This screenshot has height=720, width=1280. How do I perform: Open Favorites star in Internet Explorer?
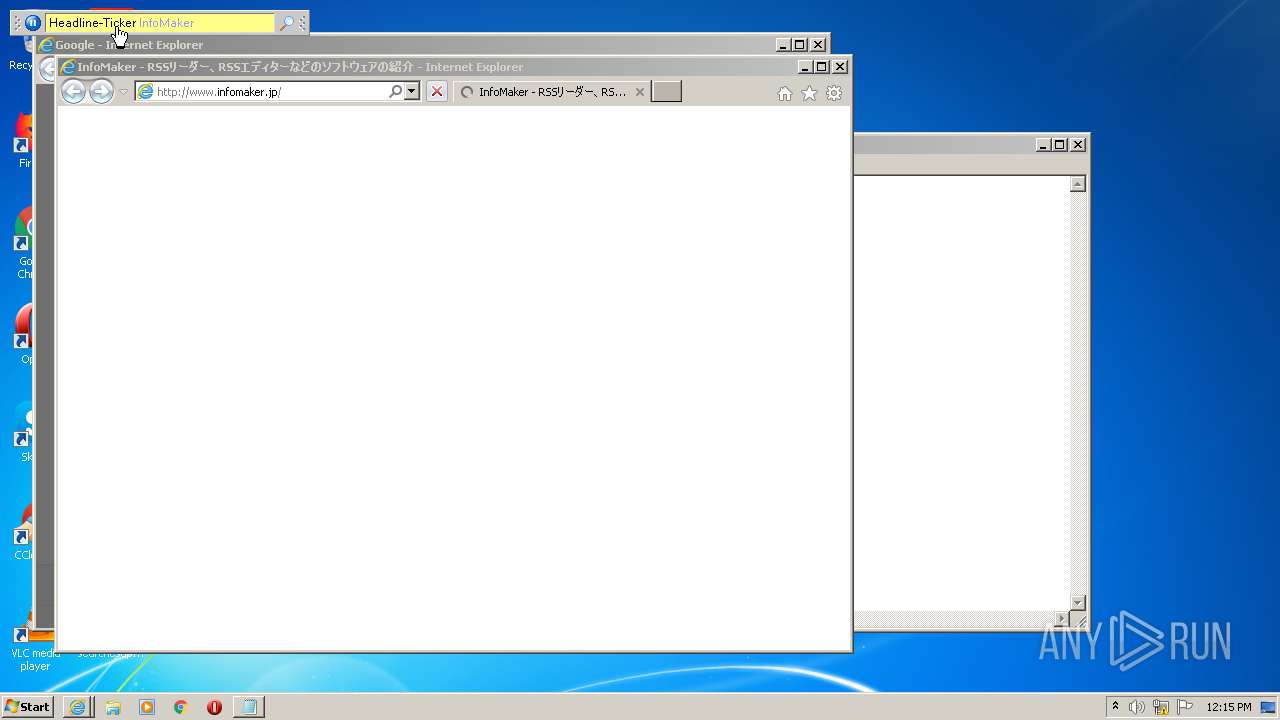click(x=809, y=93)
